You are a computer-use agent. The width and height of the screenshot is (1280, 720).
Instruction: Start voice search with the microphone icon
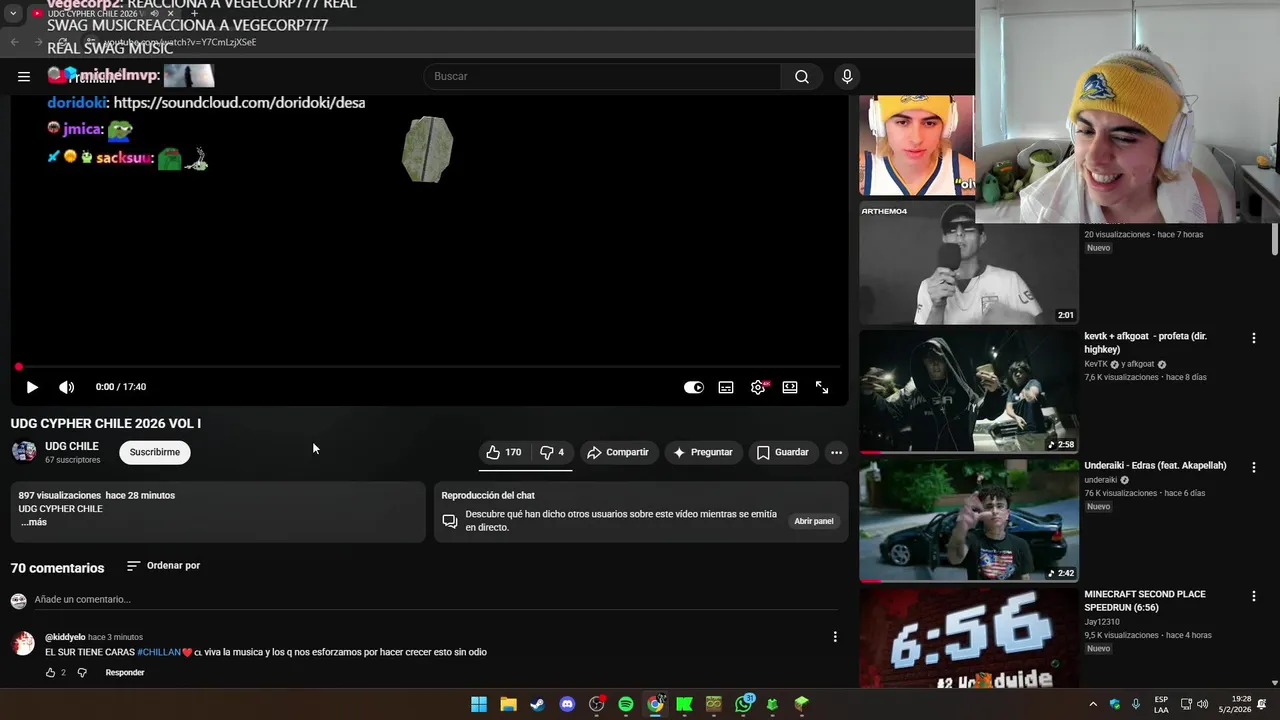(847, 77)
